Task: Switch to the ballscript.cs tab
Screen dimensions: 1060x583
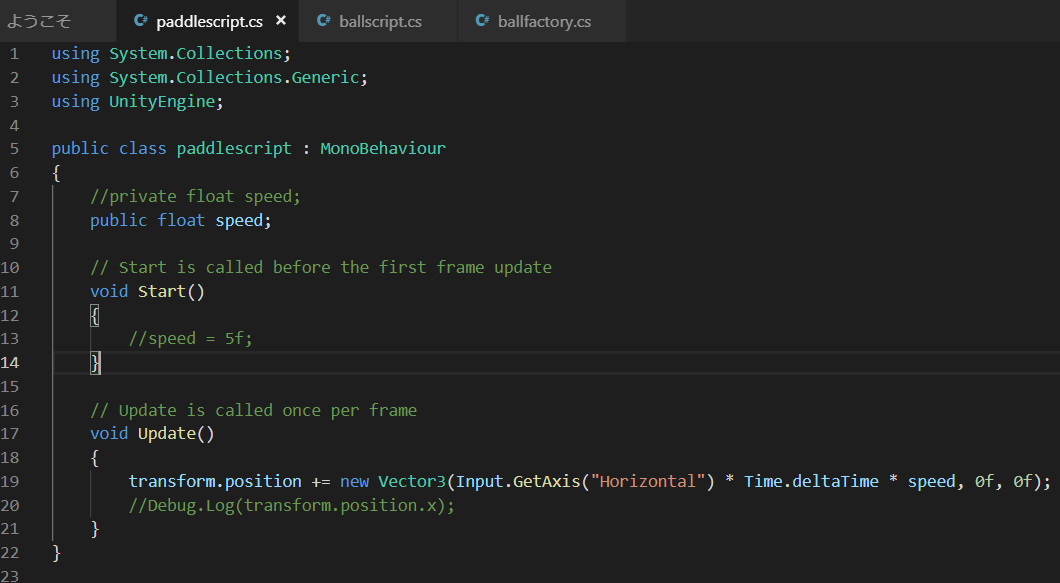Action: pos(380,21)
